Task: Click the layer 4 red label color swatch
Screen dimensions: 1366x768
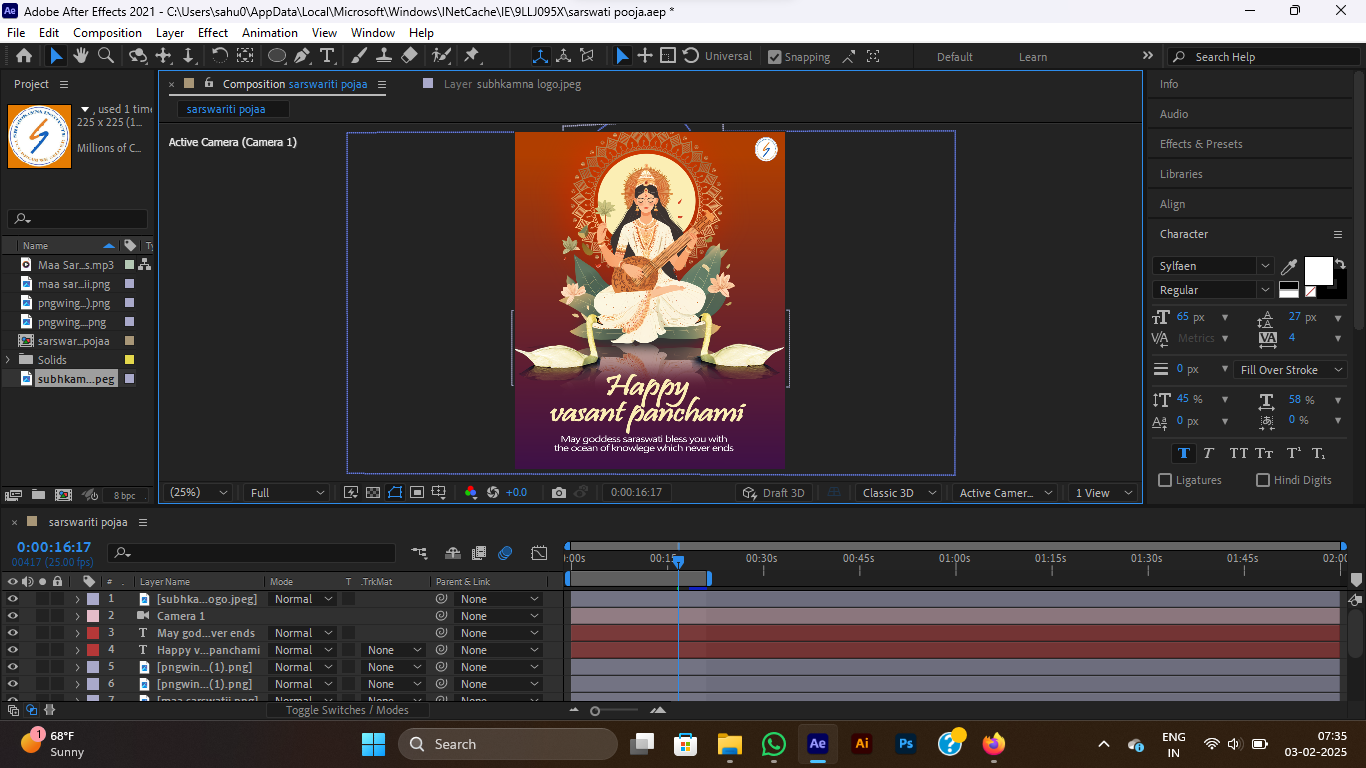Action: point(93,650)
